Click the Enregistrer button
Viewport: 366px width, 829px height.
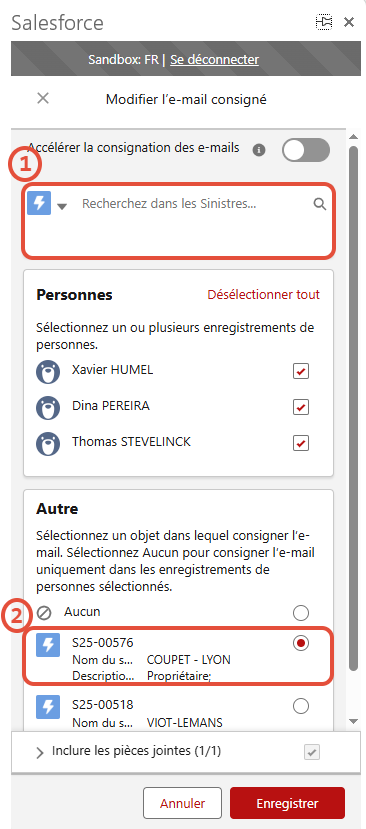click(287, 803)
